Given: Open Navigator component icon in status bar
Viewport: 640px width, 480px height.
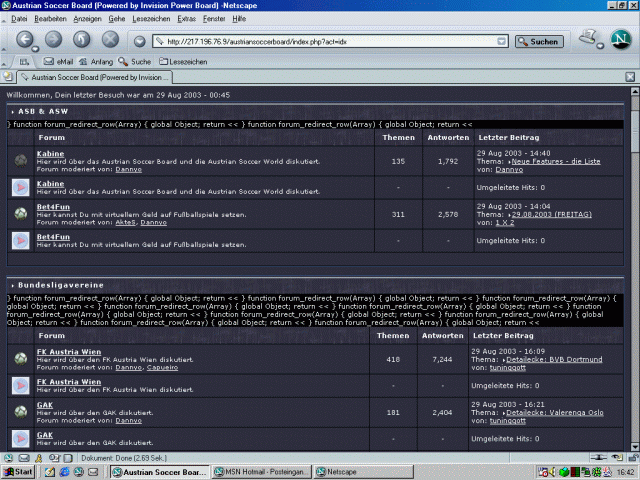Looking at the screenshot, I should pyautogui.click(x=8, y=458).
